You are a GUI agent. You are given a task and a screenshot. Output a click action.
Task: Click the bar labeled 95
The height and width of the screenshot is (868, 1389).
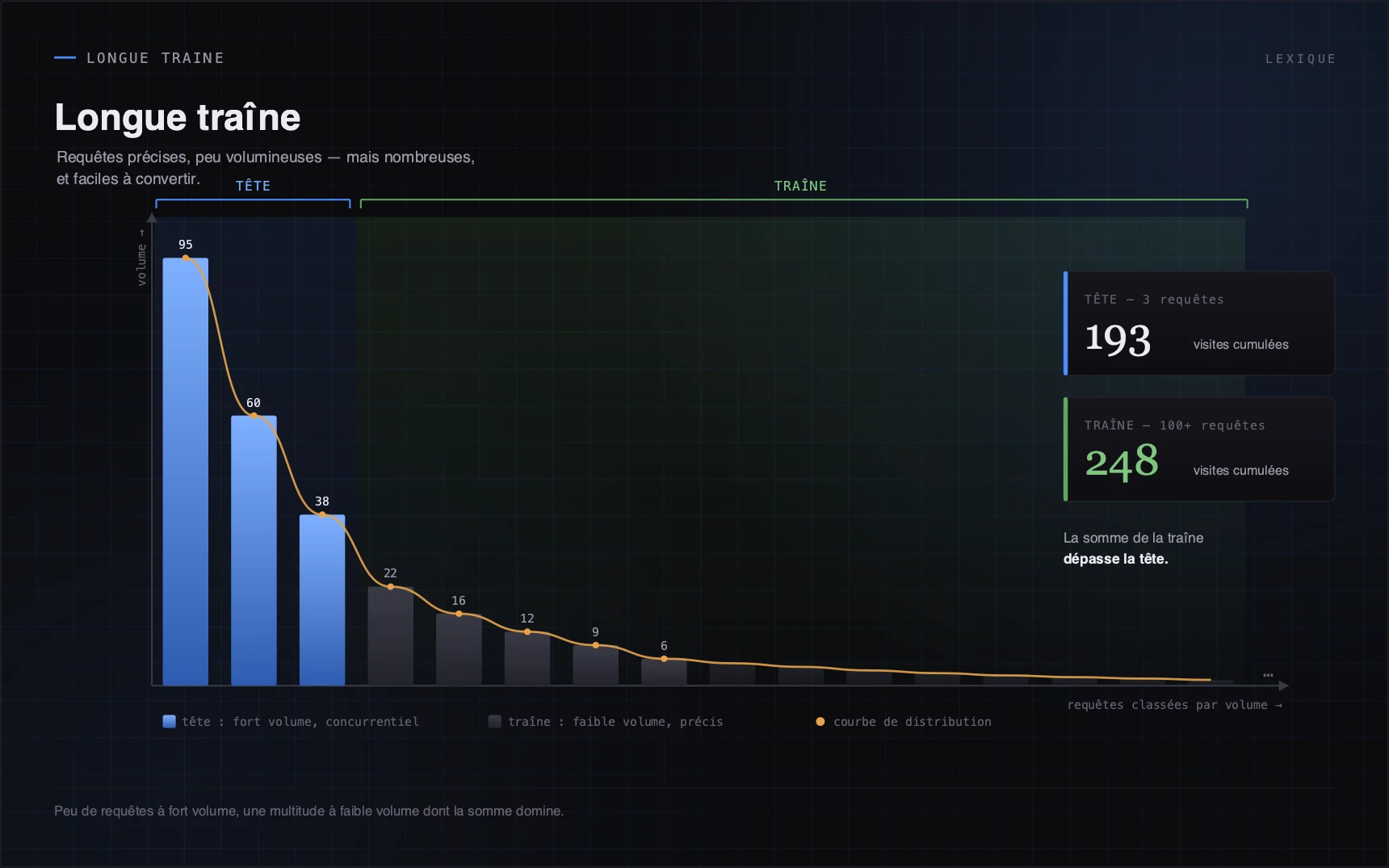[186, 472]
